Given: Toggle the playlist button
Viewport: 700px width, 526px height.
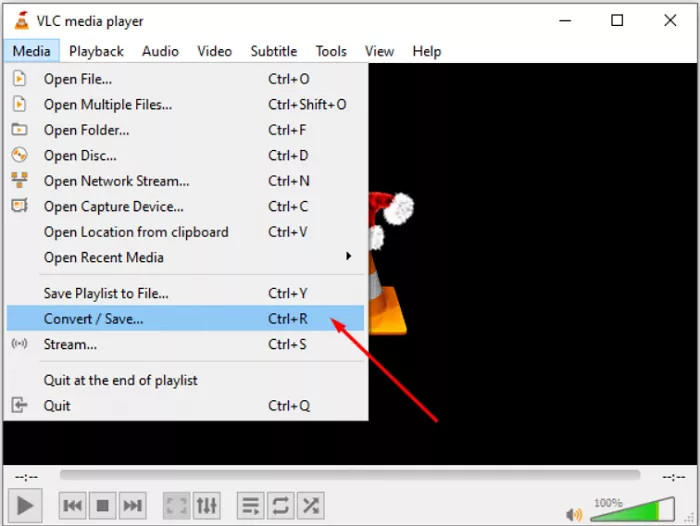Looking at the screenshot, I should pyautogui.click(x=250, y=505).
